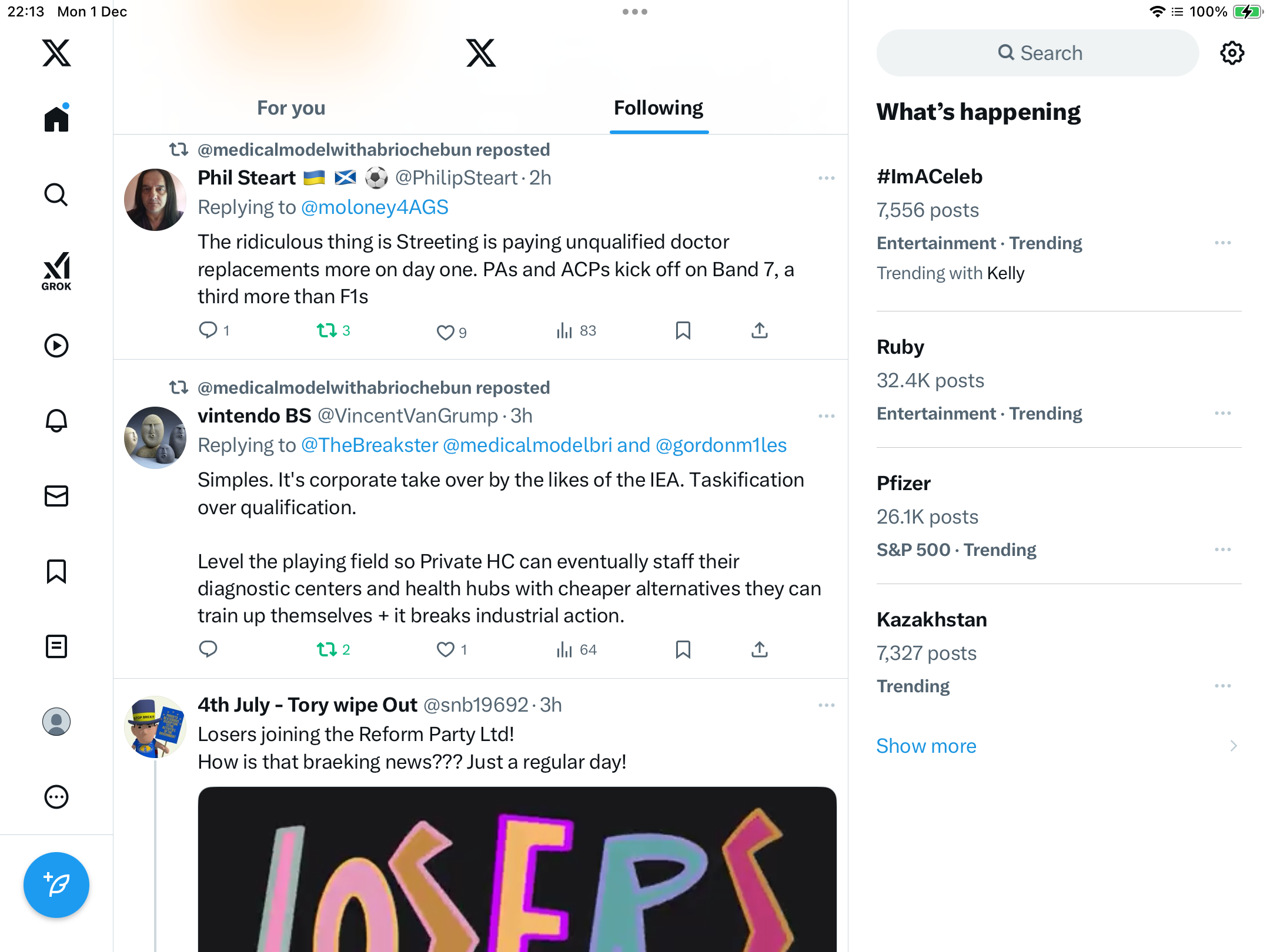Open the Pfizer trending topic
This screenshot has height=952, width=1270.
[x=904, y=483]
